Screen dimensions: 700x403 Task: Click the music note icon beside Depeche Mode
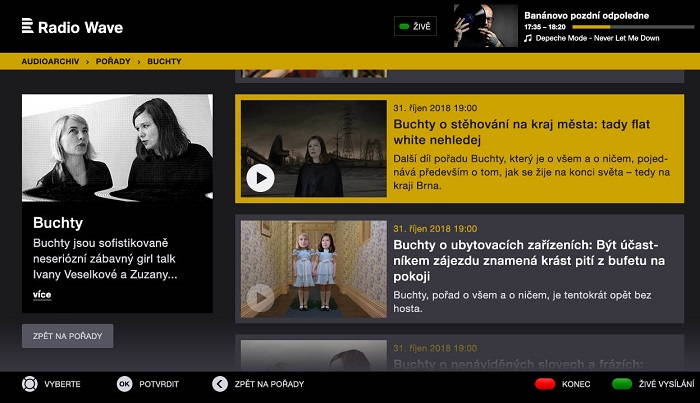point(528,39)
